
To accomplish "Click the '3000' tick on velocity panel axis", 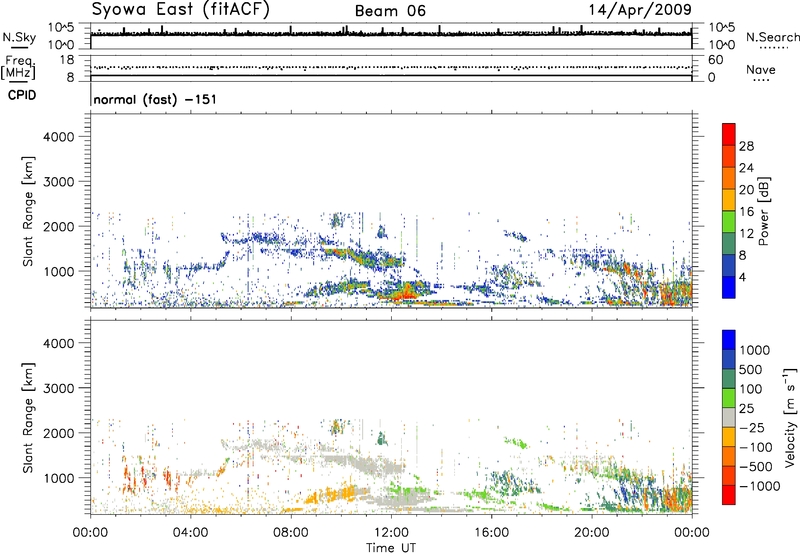I will [x=58, y=388].
